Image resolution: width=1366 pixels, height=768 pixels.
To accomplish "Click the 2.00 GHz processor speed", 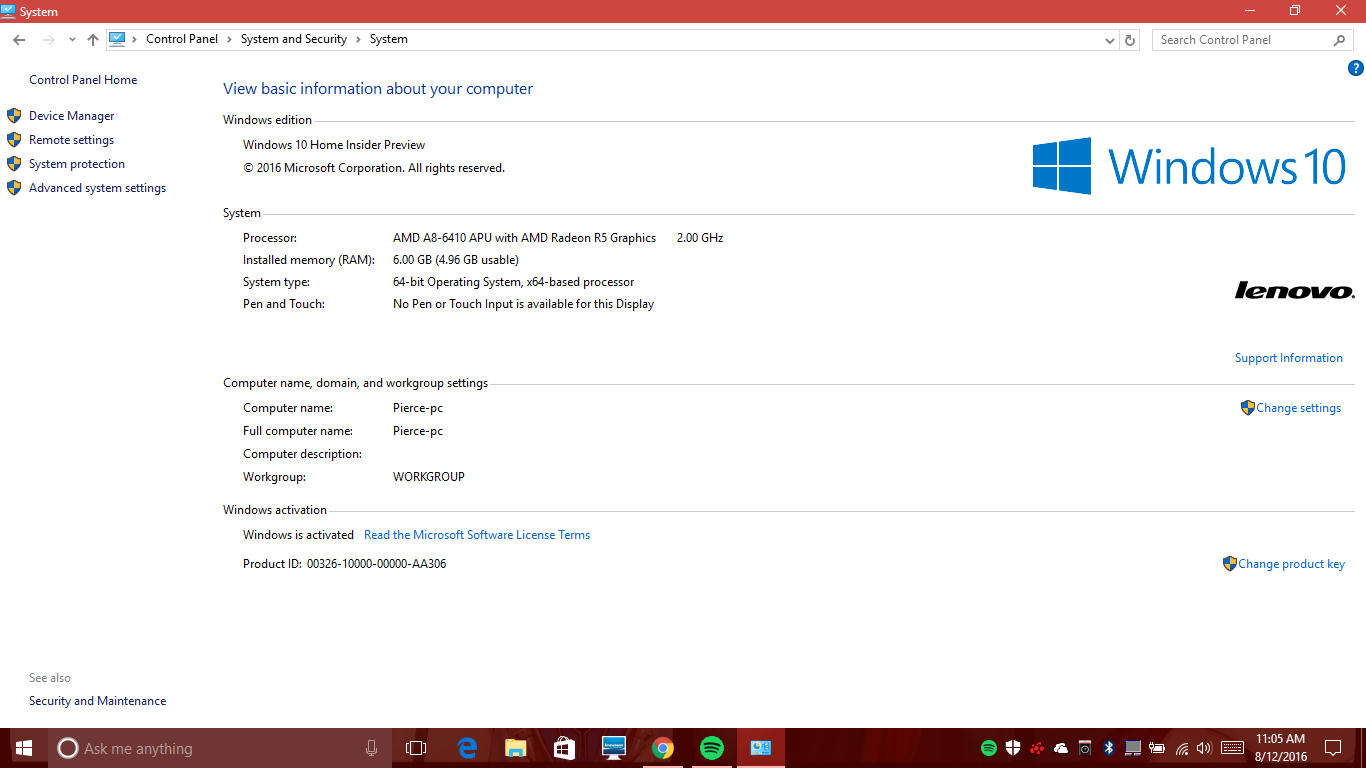I will pyautogui.click(x=700, y=238).
